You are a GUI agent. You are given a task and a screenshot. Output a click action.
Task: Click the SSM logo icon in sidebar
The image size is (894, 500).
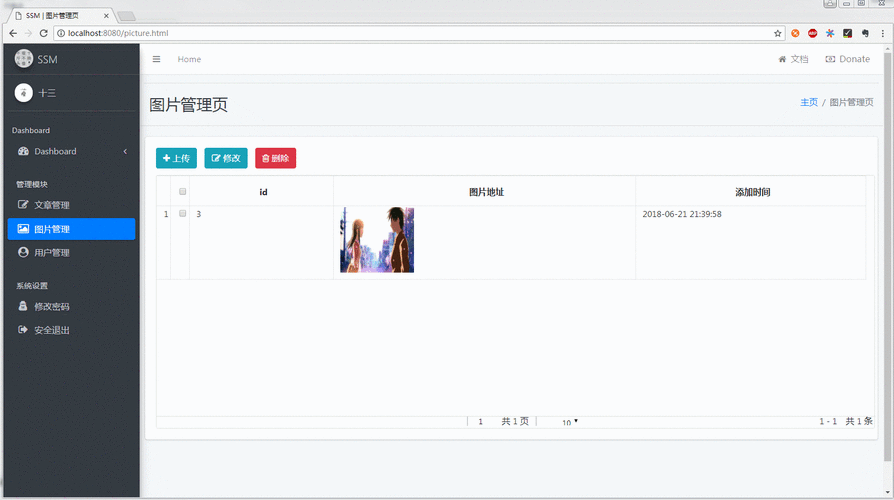(24, 59)
